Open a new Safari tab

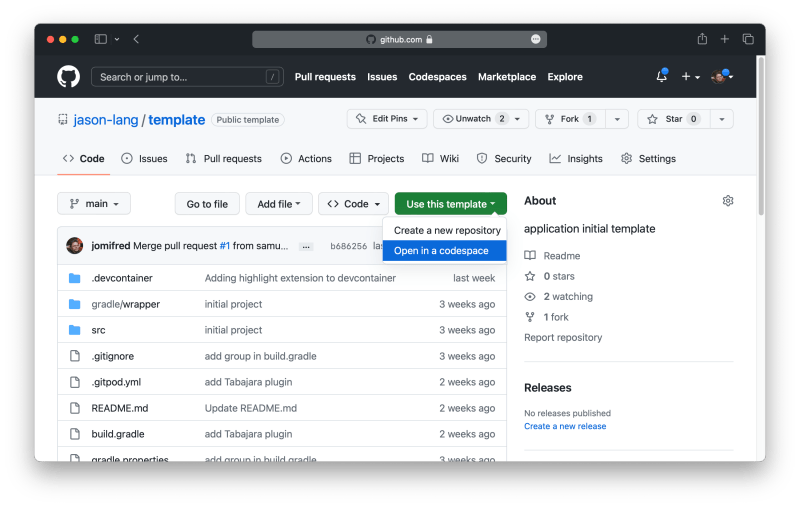pos(724,39)
